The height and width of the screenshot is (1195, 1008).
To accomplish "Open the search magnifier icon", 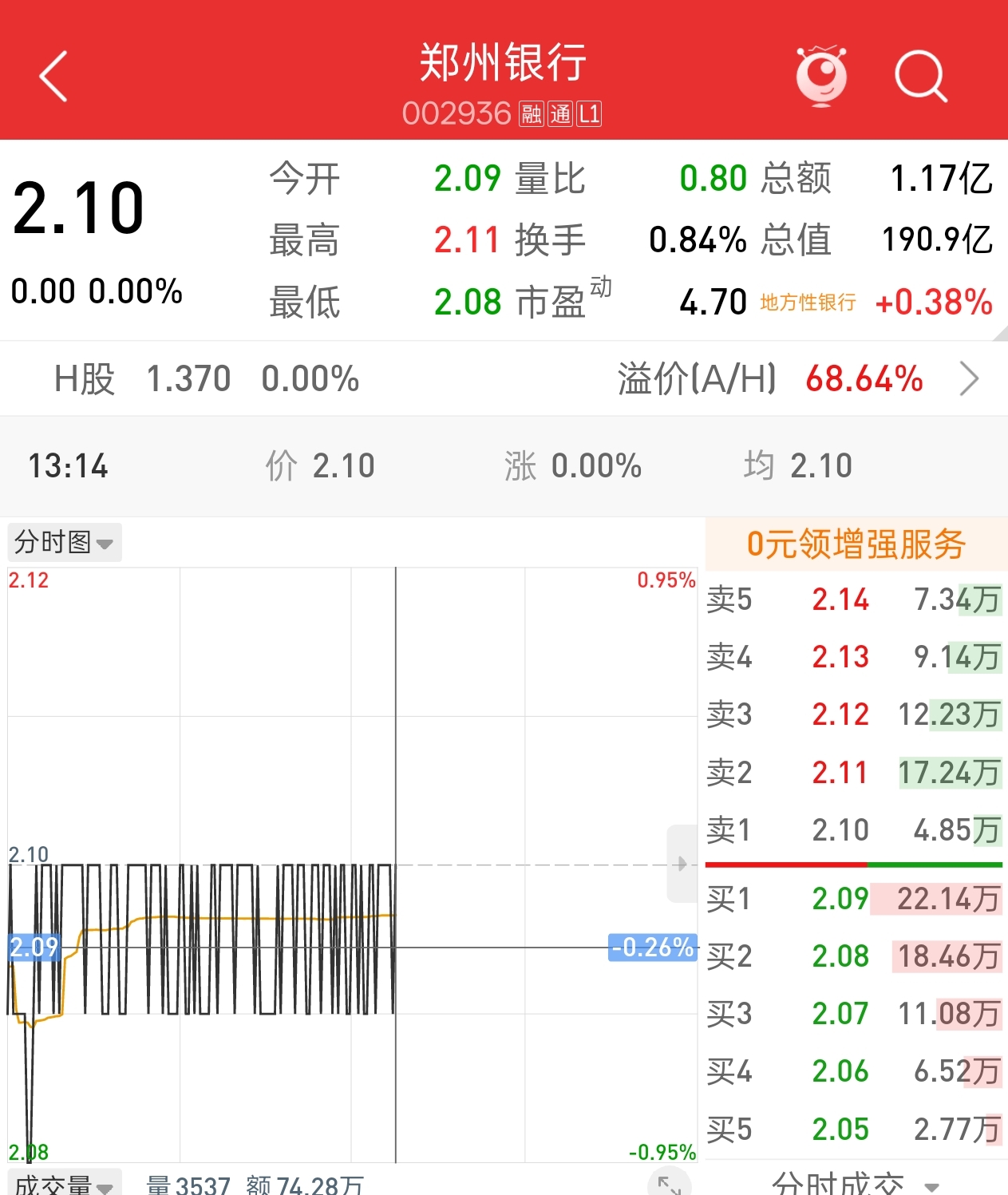I will [x=920, y=77].
